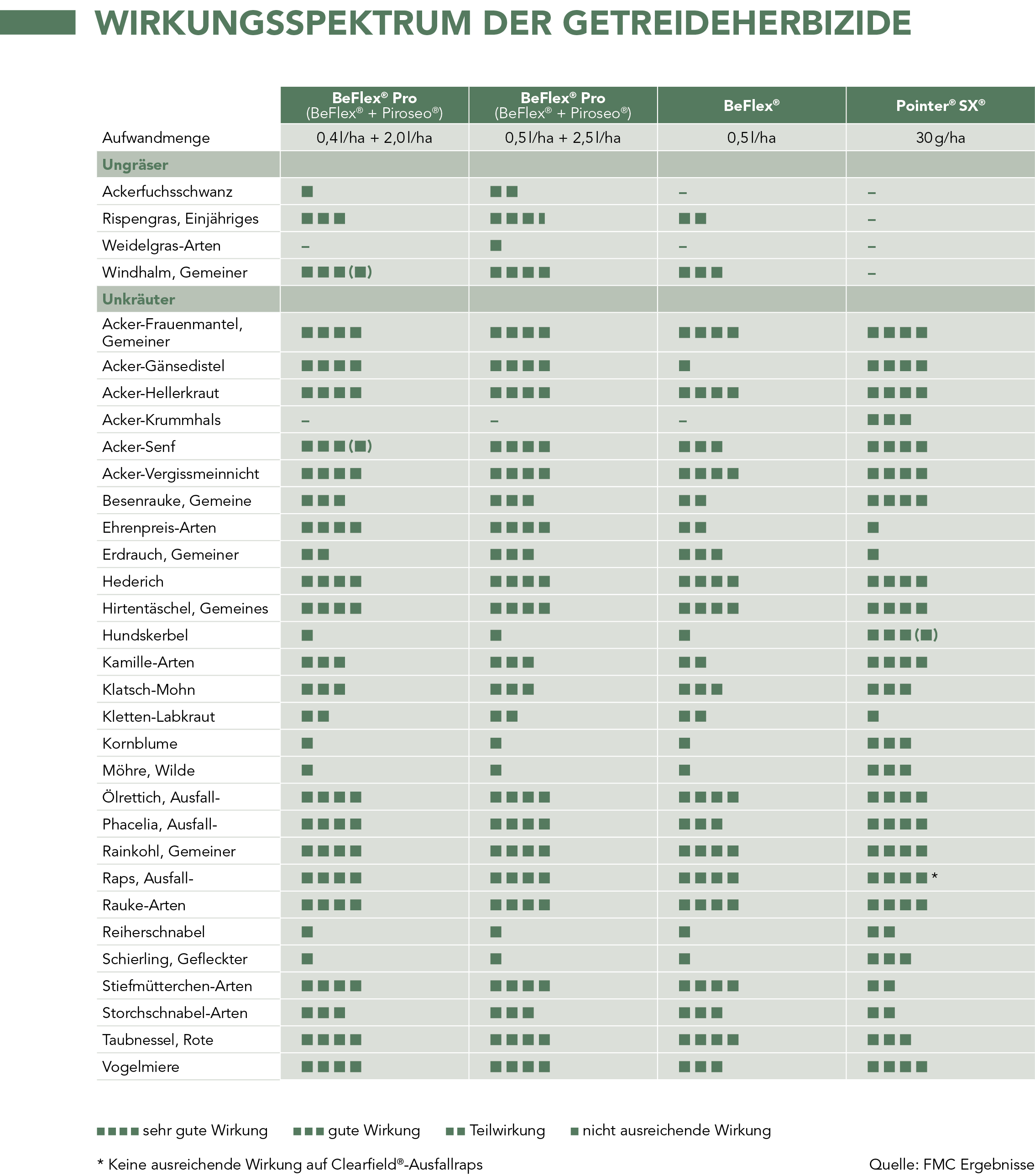
Task: Click the 'Windhalm, Gemeiner' row label
Action: [175, 272]
